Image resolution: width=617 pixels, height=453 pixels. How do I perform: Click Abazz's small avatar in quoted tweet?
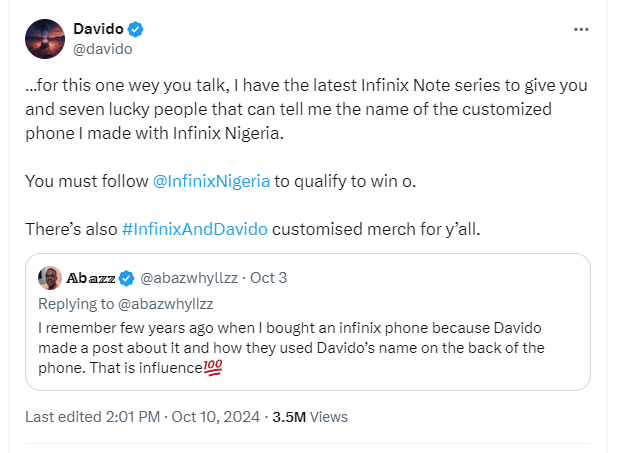pyautogui.click(x=49, y=277)
